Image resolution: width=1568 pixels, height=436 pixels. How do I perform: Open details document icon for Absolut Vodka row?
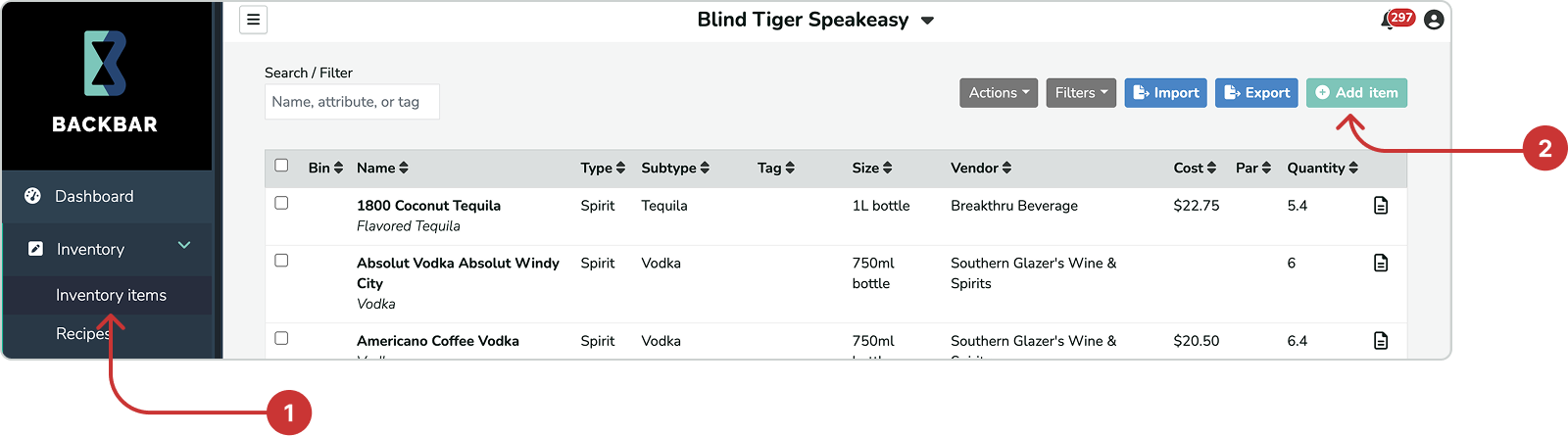pyautogui.click(x=1381, y=263)
